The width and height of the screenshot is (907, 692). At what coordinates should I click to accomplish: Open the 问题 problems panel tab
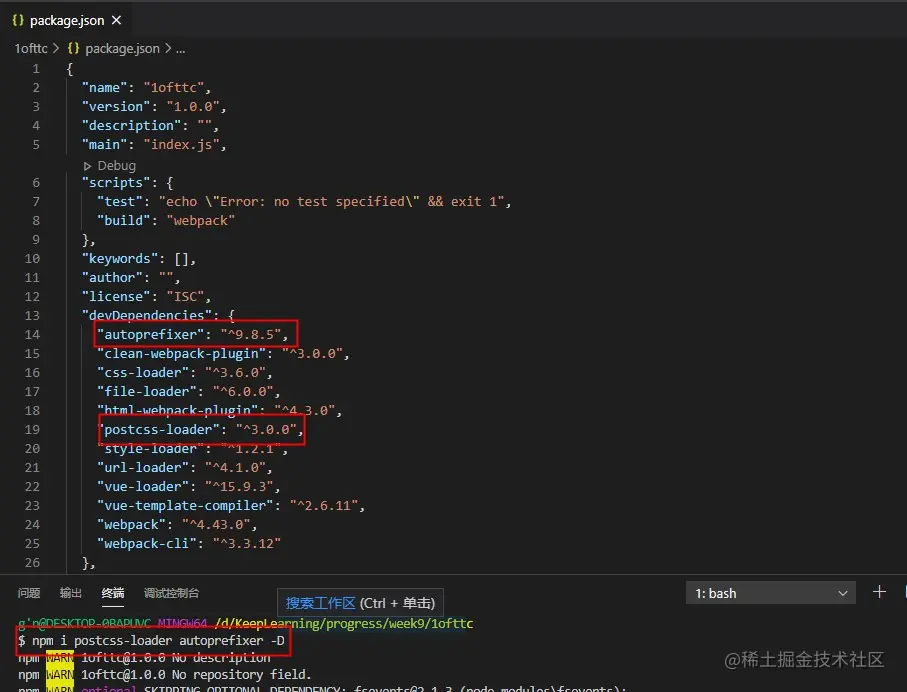coord(28,593)
